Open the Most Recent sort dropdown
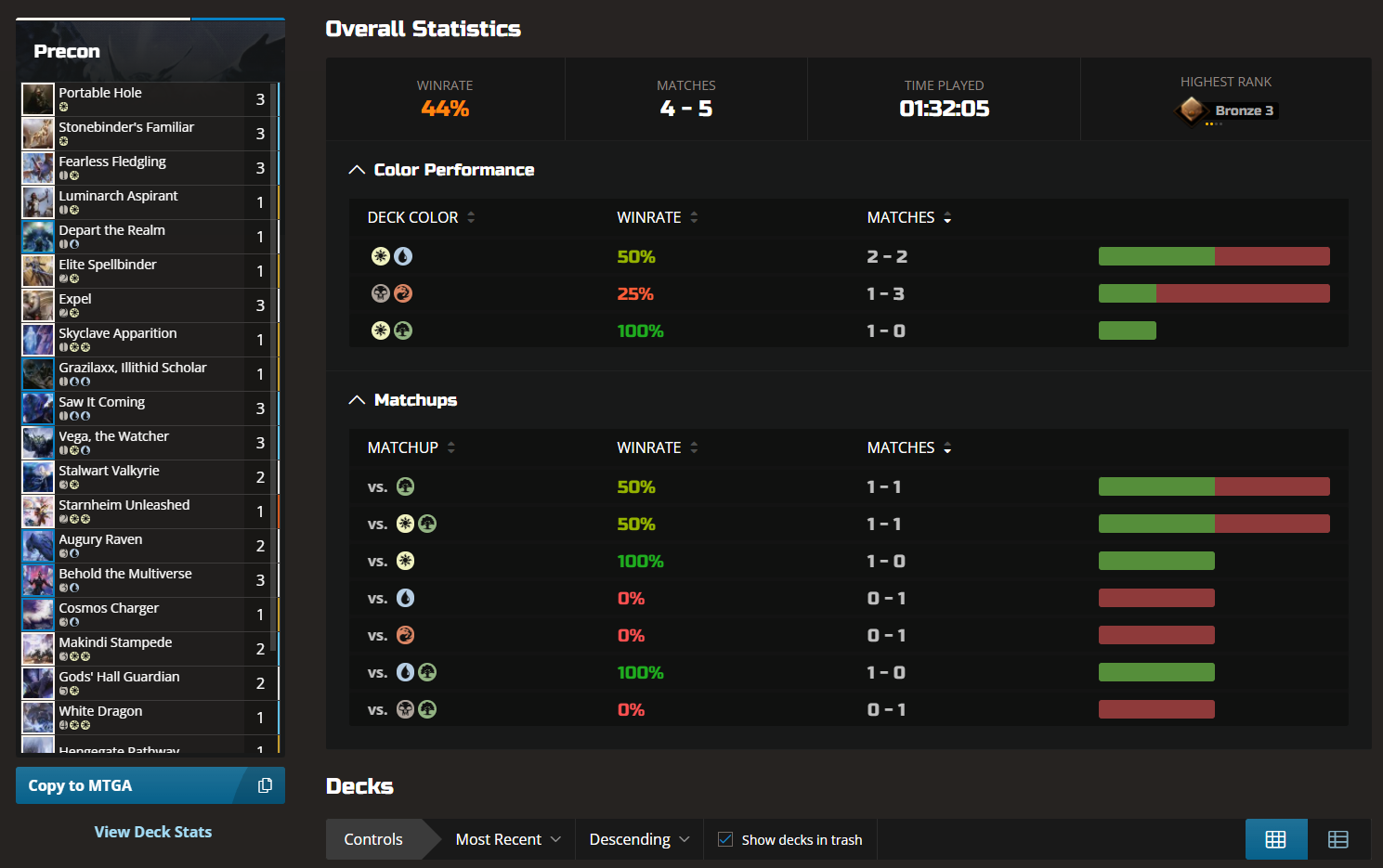This screenshot has width=1383, height=868. (x=508, y=839)
